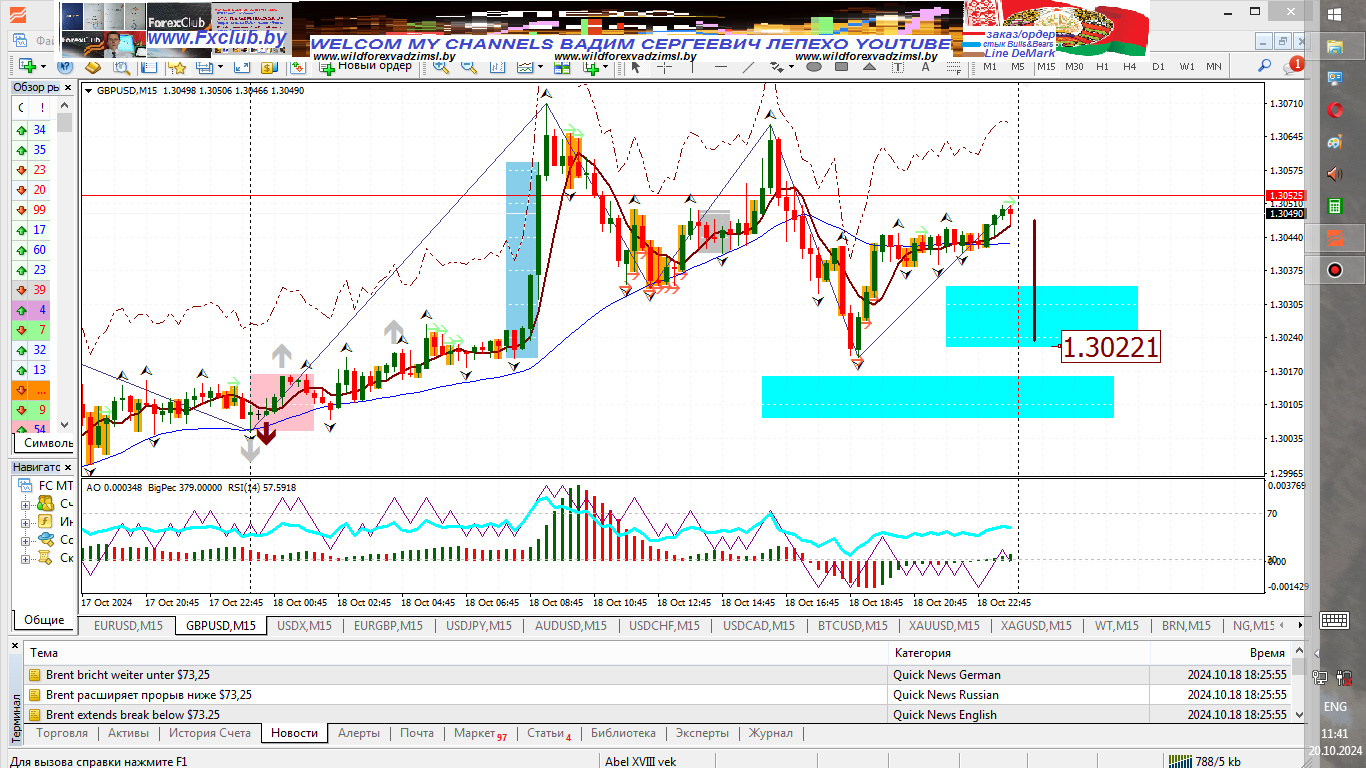Expand the Navigator advisors node with hat icon
The height and width of the screenshot is (768, 1366).
pyautogui.click(x=26, y=540)
